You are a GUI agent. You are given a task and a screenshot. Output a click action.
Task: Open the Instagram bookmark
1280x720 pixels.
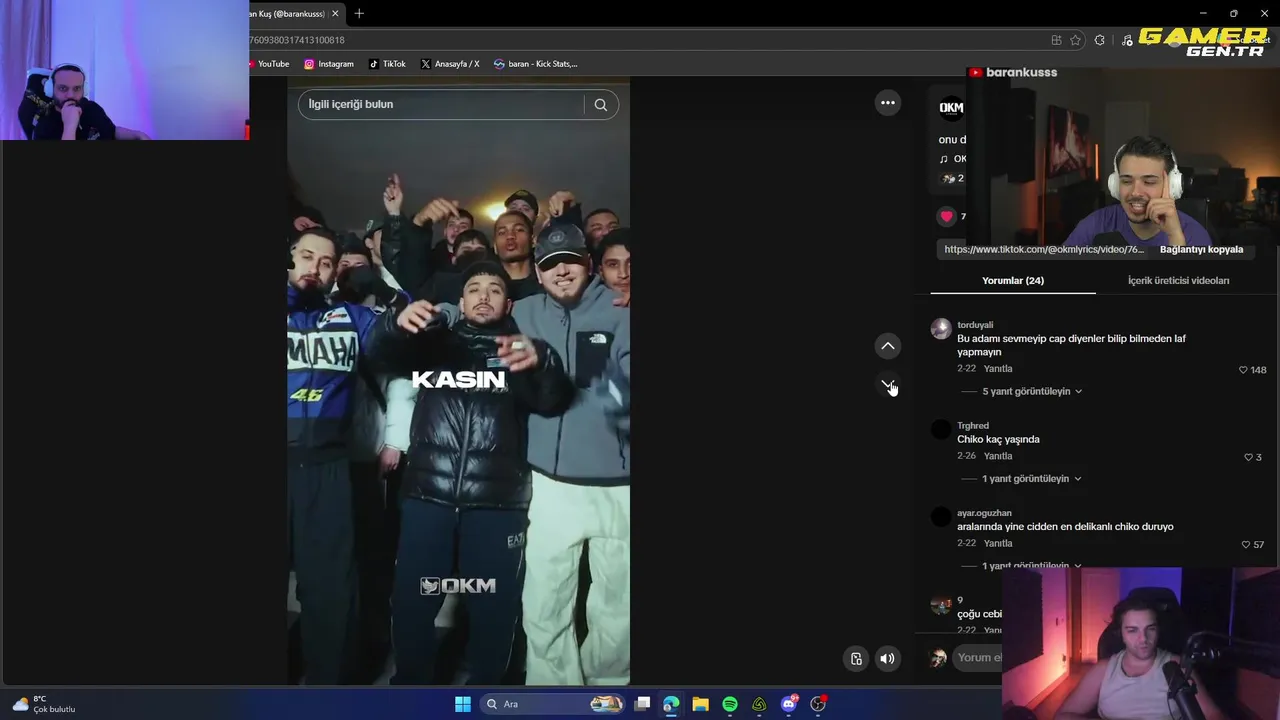[x=329, y=64]
